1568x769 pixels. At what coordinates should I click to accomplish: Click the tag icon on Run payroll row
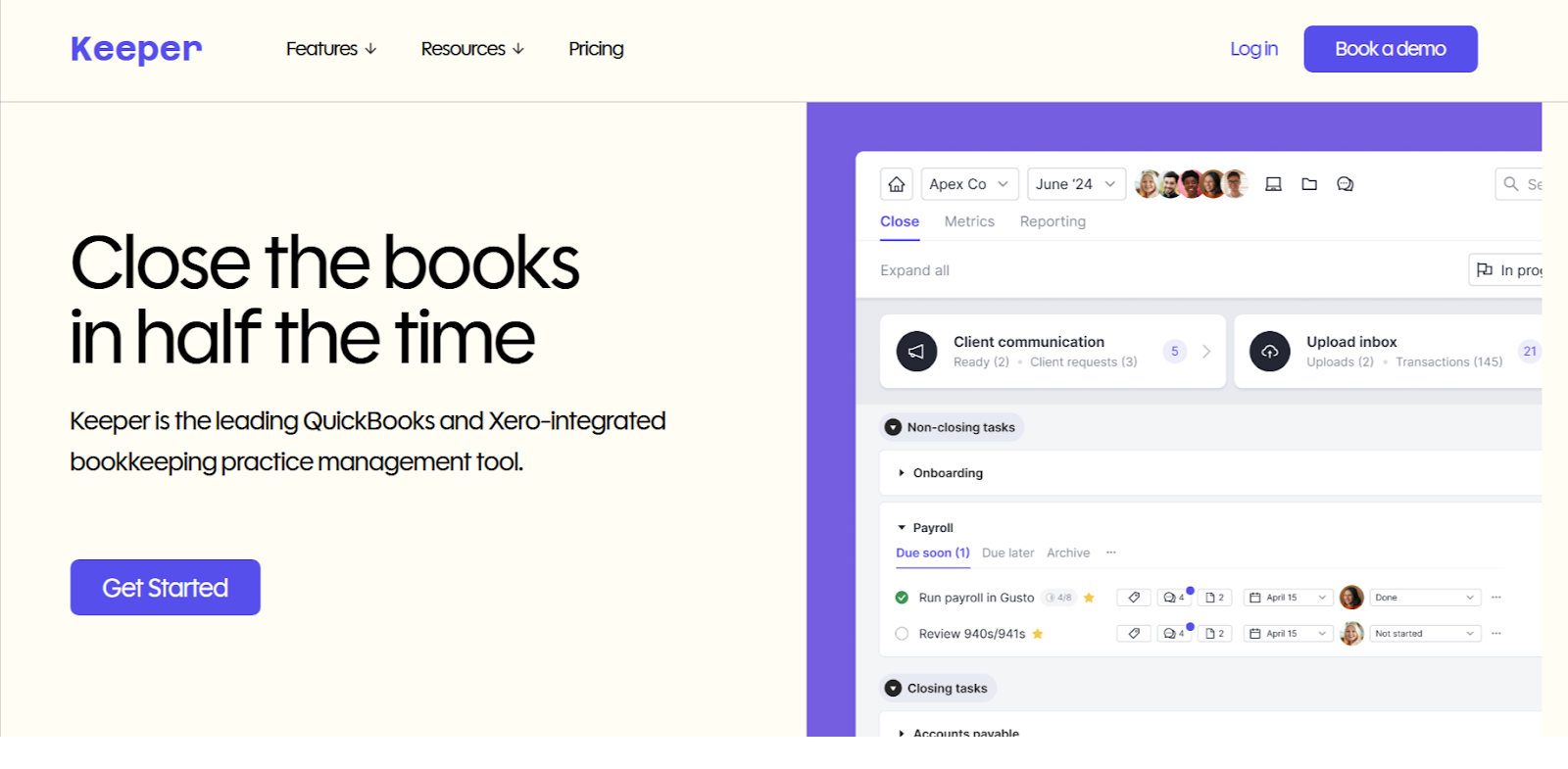click(1134, 598)
